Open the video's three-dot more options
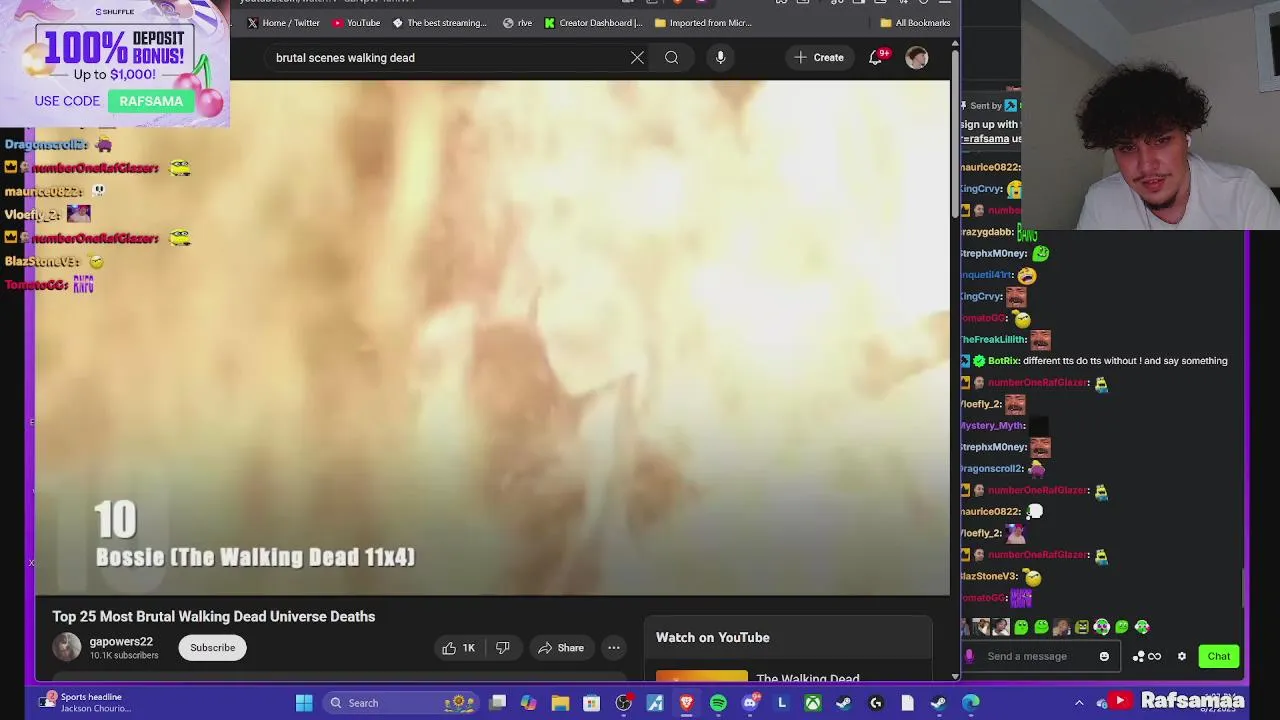Viewport: 1280px width, 720px height. pos(614,648)
